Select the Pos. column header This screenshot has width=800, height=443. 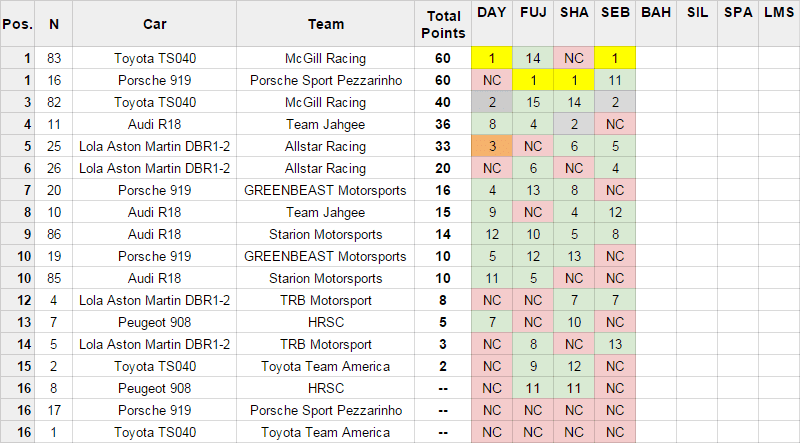click(x=17, y=24)
